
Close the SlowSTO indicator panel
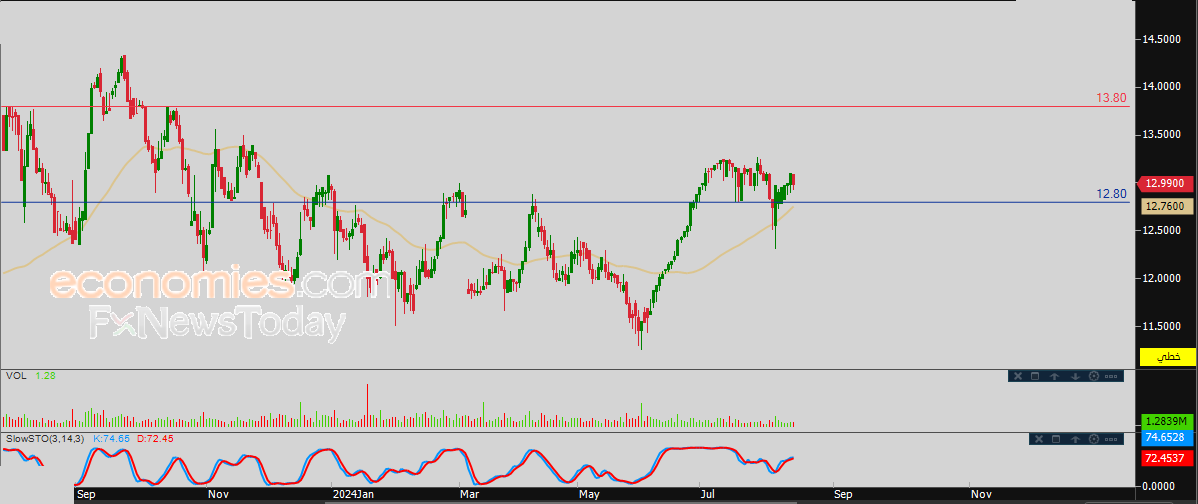pos(1039,439)
